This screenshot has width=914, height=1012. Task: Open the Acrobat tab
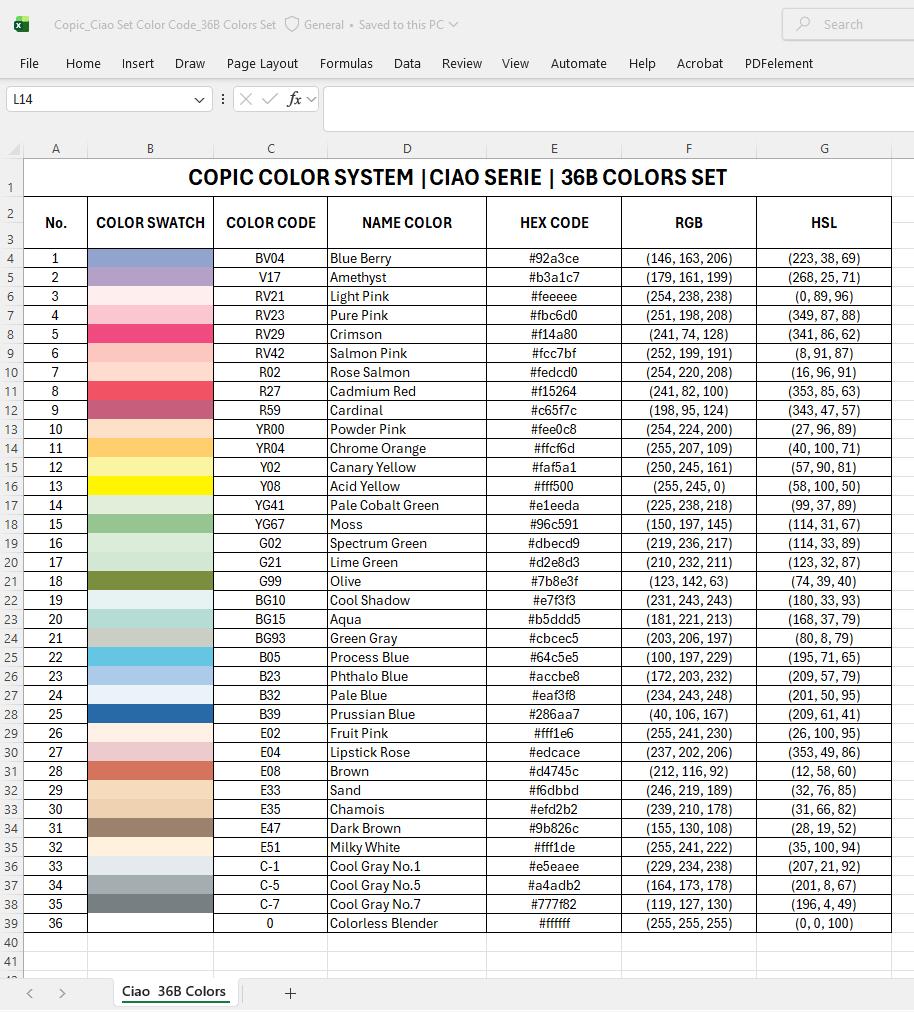[700, 63]
